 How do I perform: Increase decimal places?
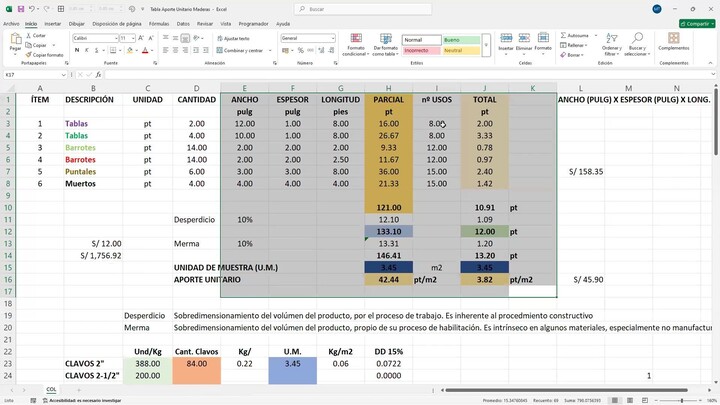321,50
